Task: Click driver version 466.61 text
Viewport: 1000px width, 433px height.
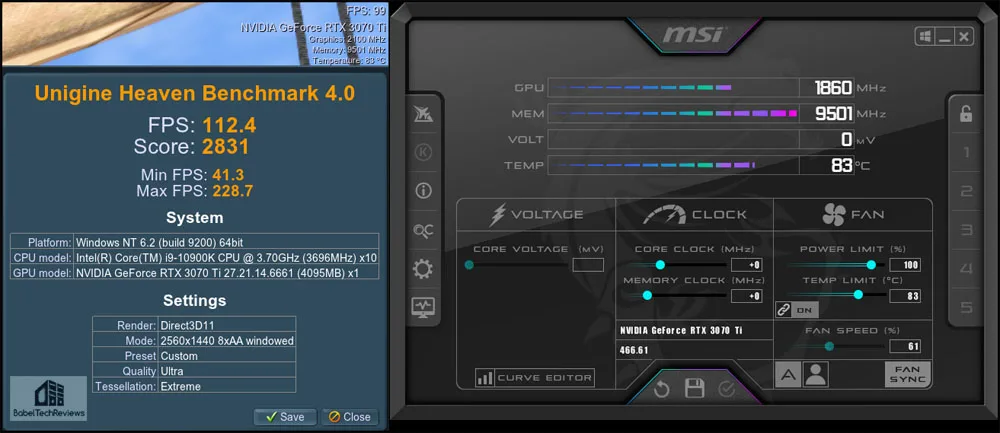Action: click(634, 350)
